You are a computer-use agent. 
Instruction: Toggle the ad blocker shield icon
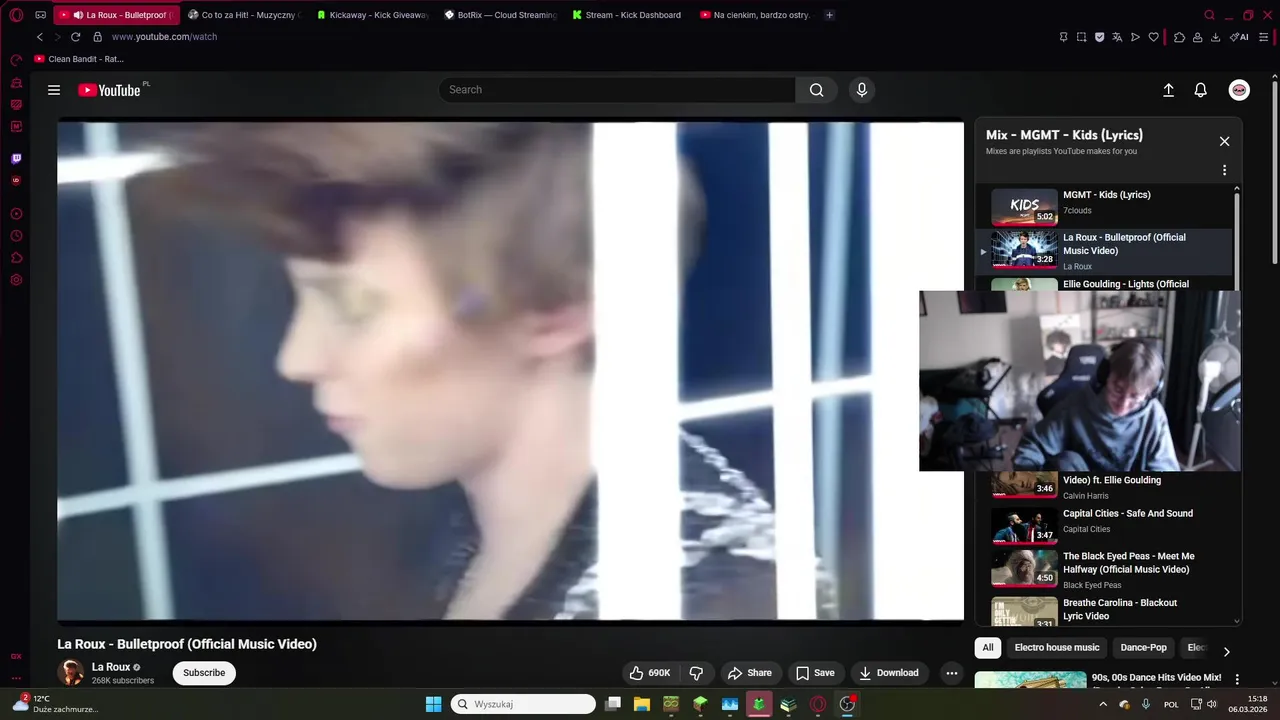point(1099,37)
